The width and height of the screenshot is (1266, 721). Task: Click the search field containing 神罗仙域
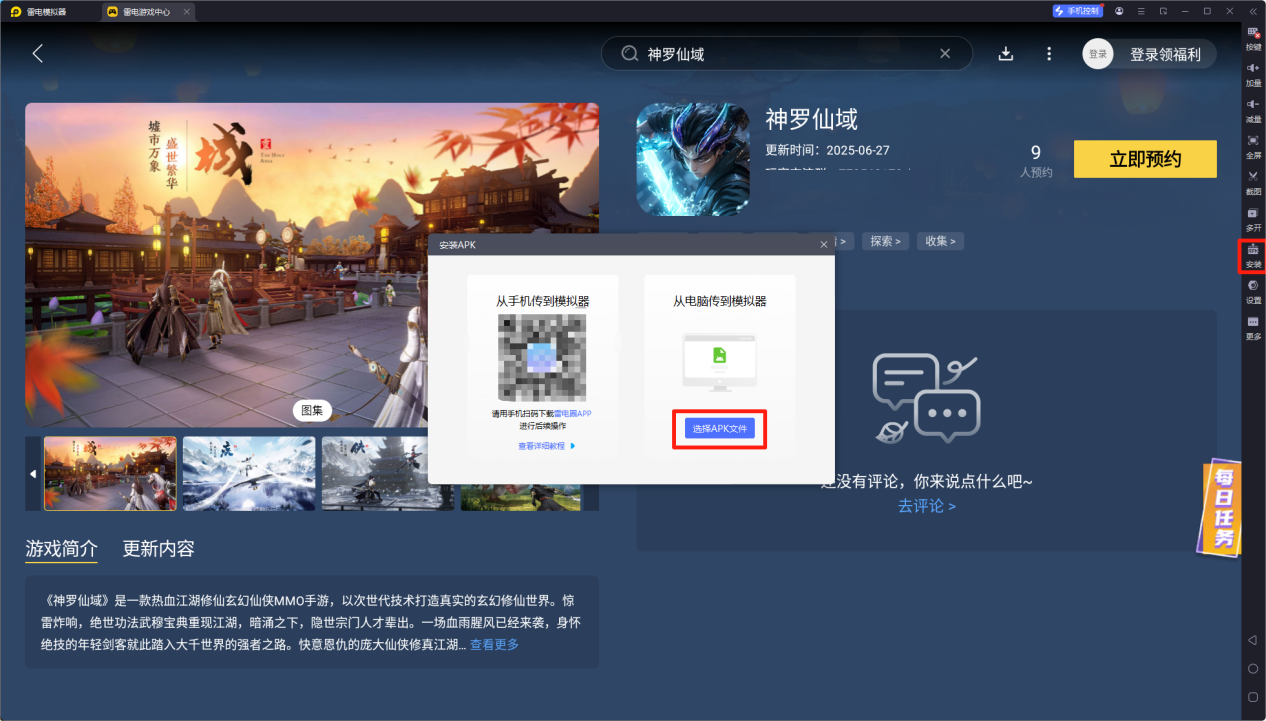pyautogui.click(x=786, y=54)
